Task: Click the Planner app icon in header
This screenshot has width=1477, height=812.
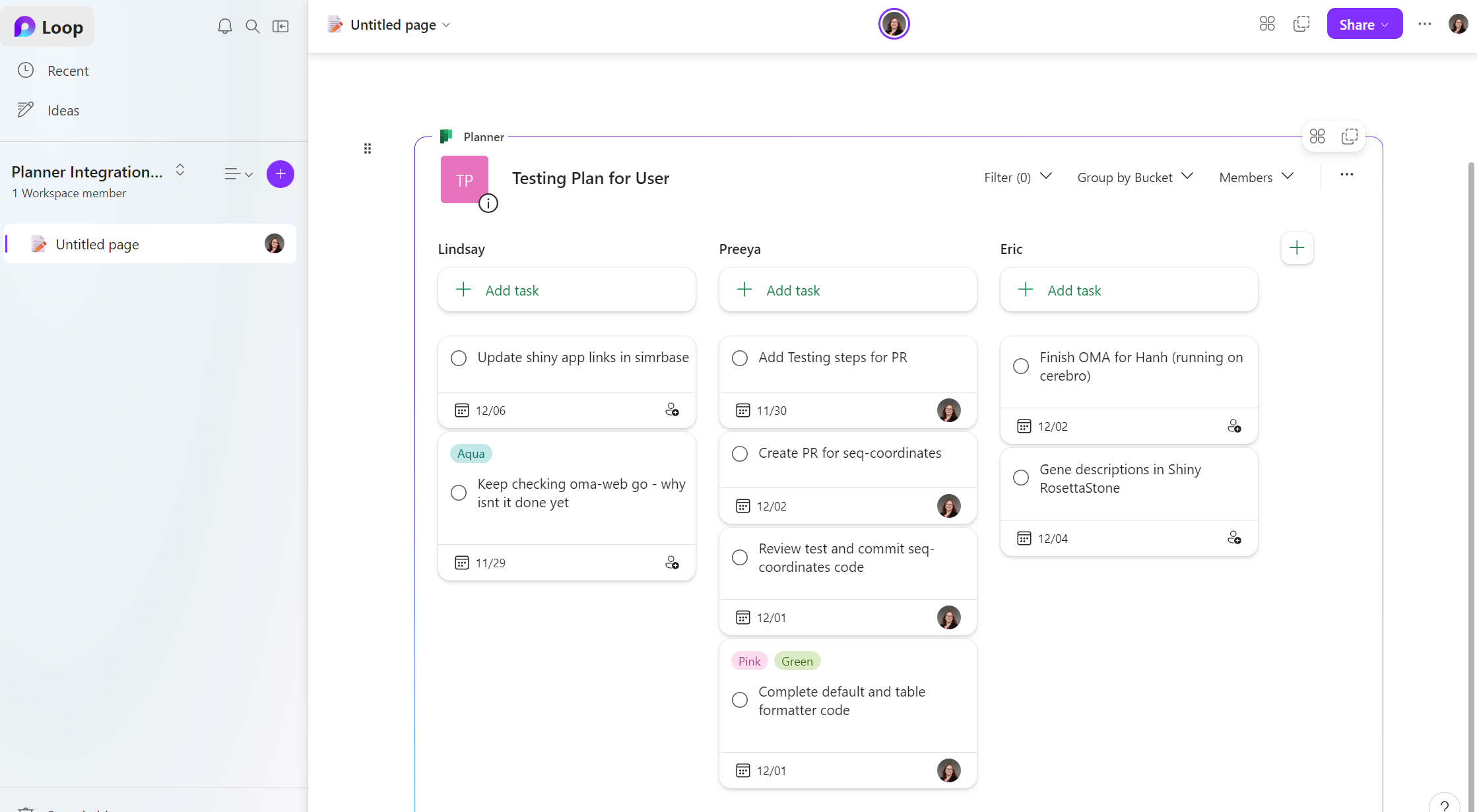Action: [x=446, y=136]
